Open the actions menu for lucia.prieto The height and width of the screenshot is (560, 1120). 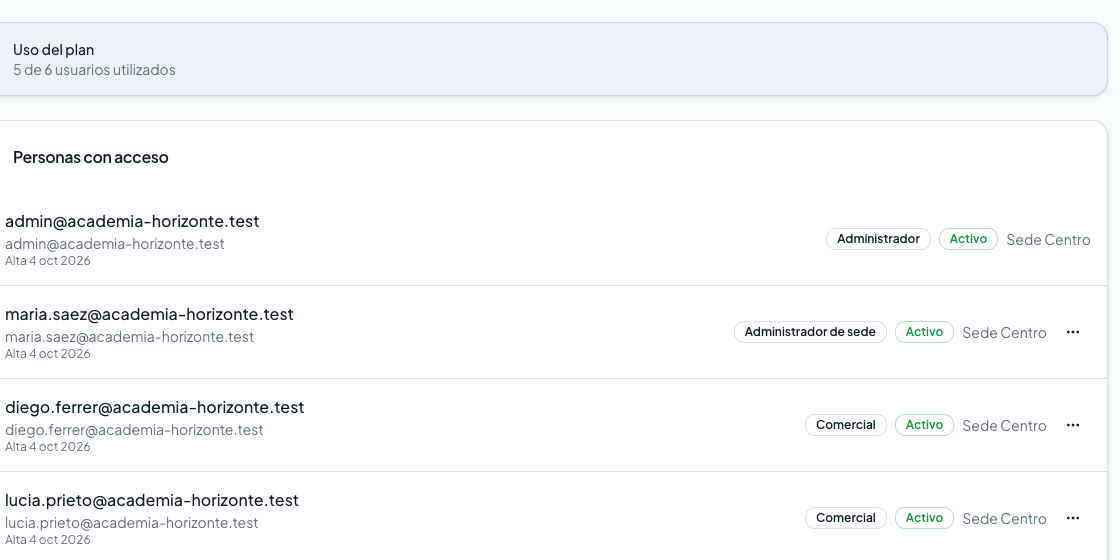1072,518
